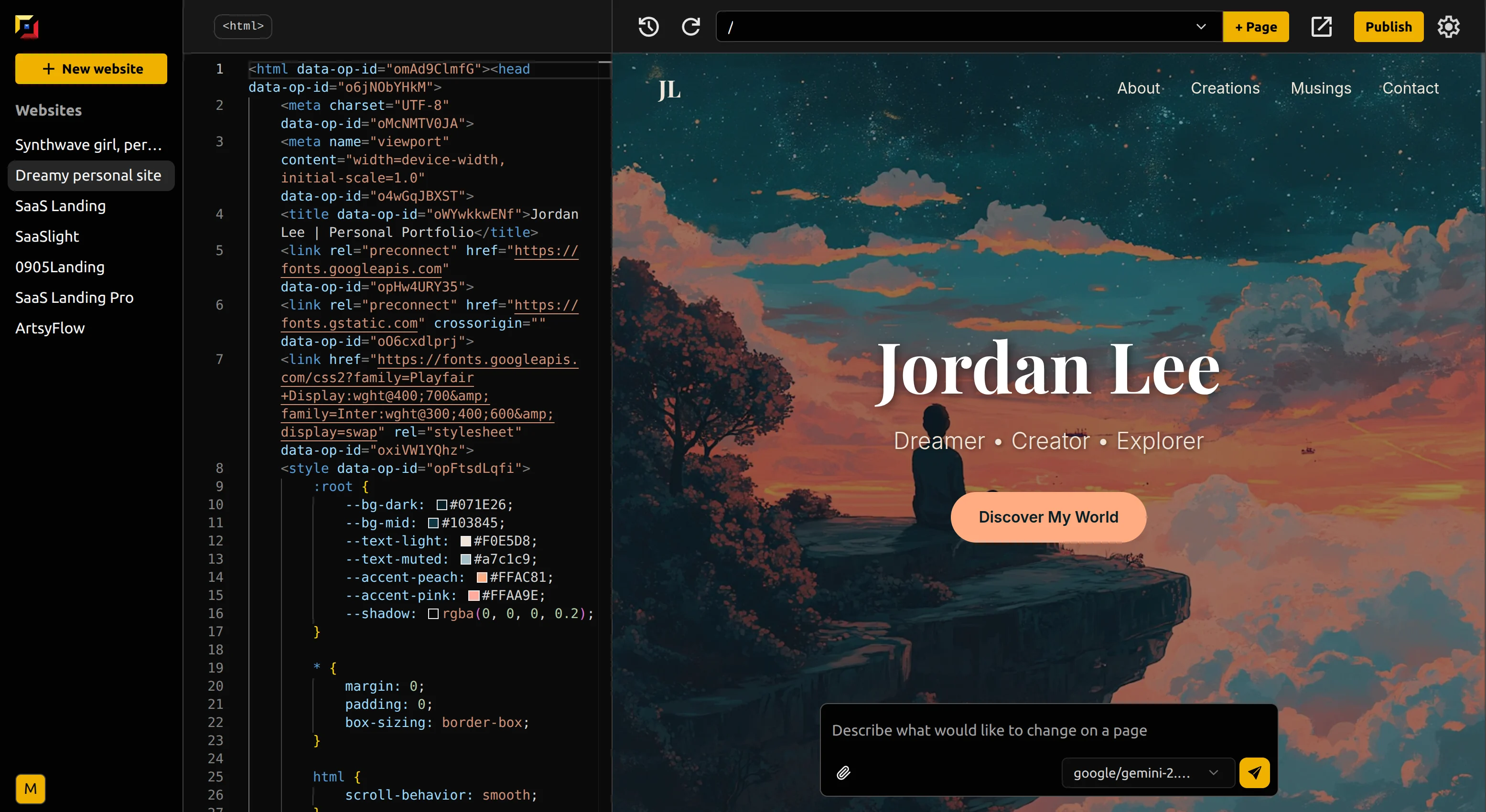Click the app logo icon
The width and height of the screenshot is (1486, 812).
(x=27, y=27)
